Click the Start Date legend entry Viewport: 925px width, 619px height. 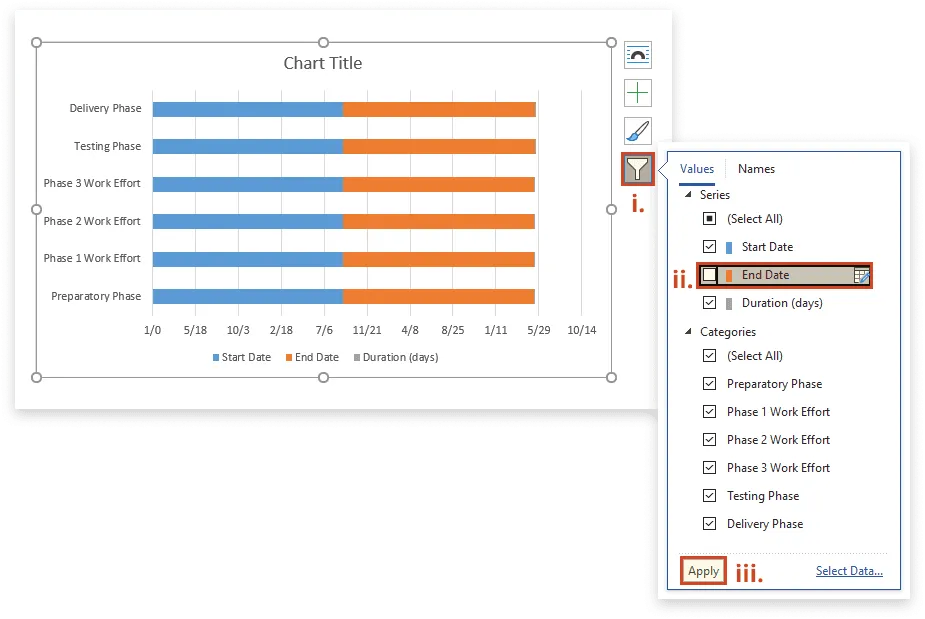[242, 357]
